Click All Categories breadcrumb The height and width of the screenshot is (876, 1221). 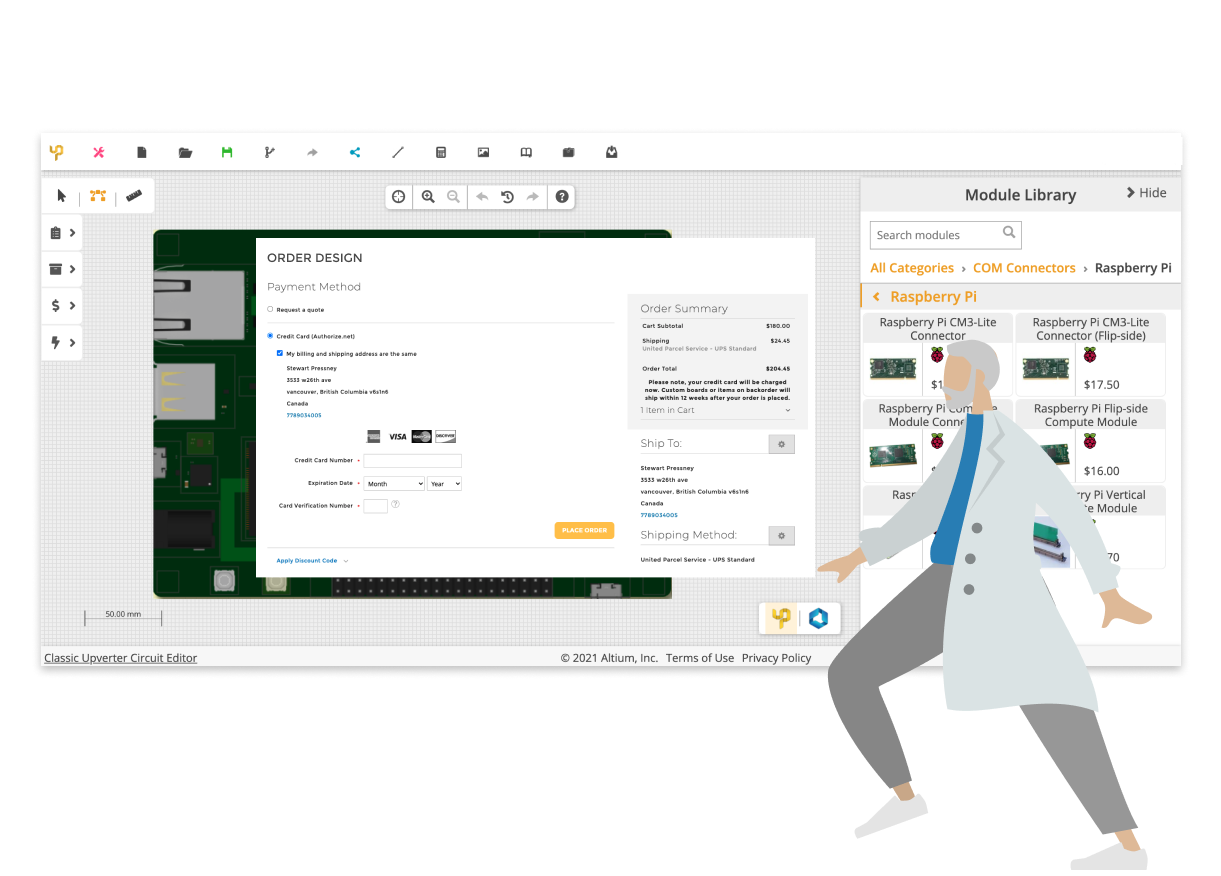click(x=912, y=268)
